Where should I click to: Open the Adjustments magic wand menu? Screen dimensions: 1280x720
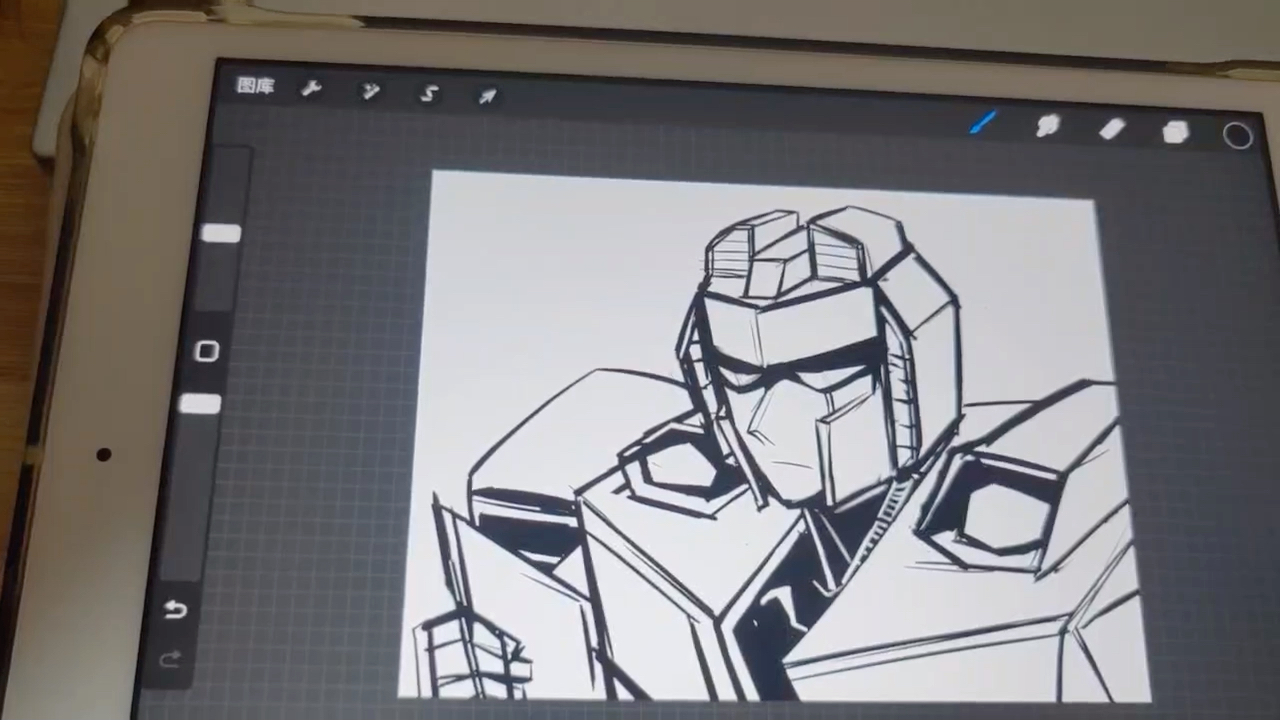click(371, 92)
